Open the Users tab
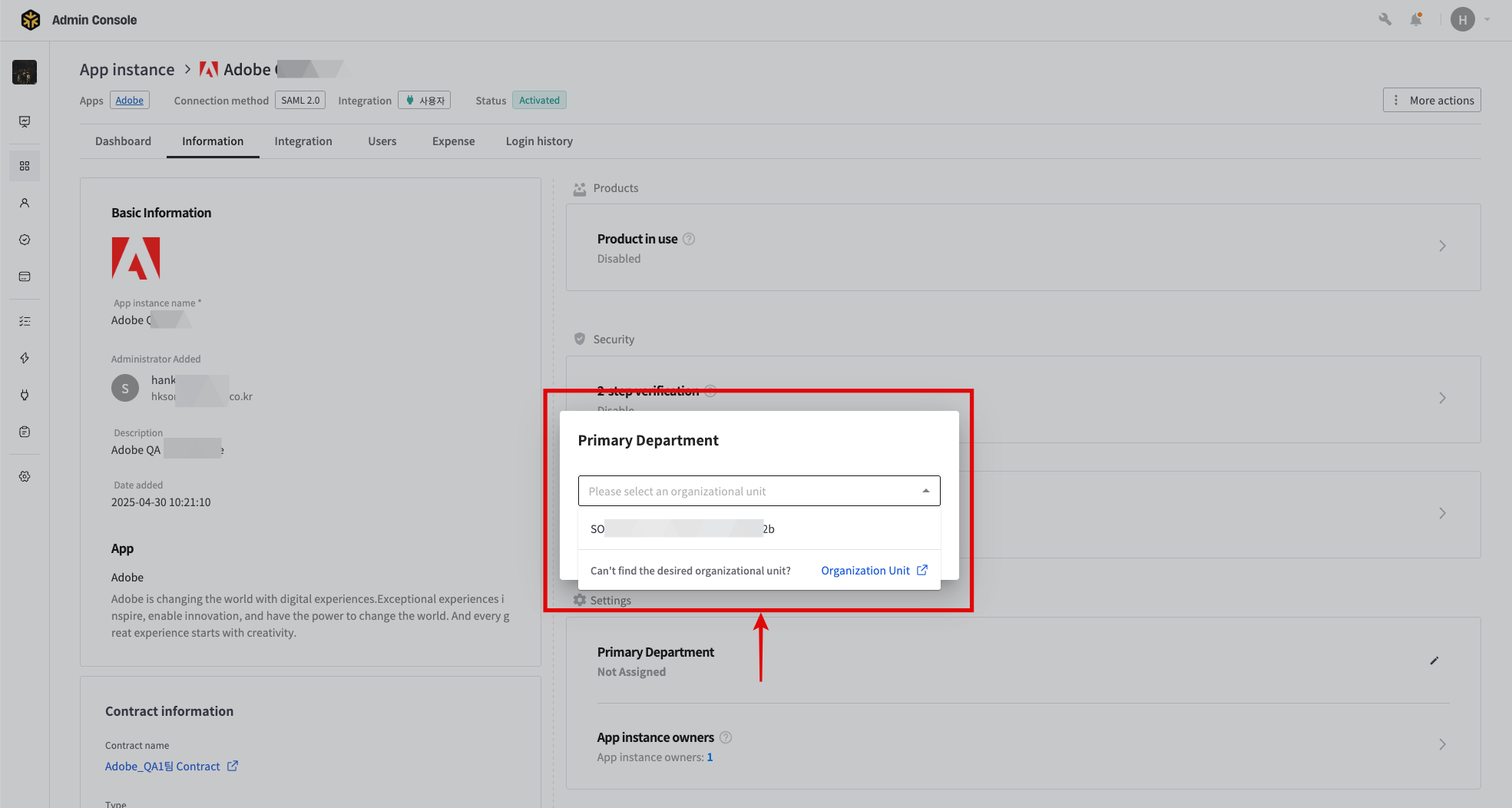The image size is (1512, 808). pyautogui.click(x=382, y=141)
